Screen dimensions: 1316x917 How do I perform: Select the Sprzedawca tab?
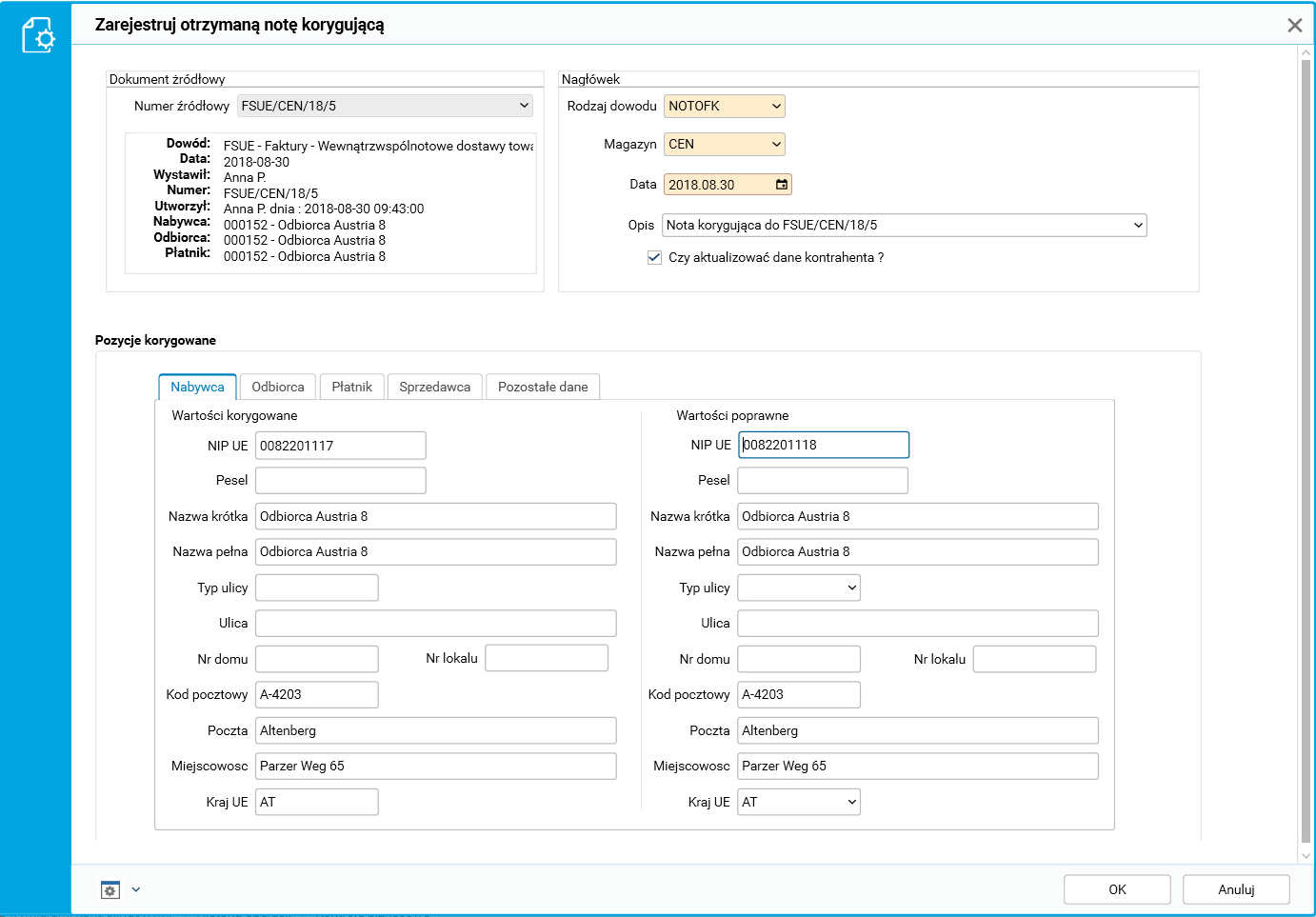click(434, 387)
